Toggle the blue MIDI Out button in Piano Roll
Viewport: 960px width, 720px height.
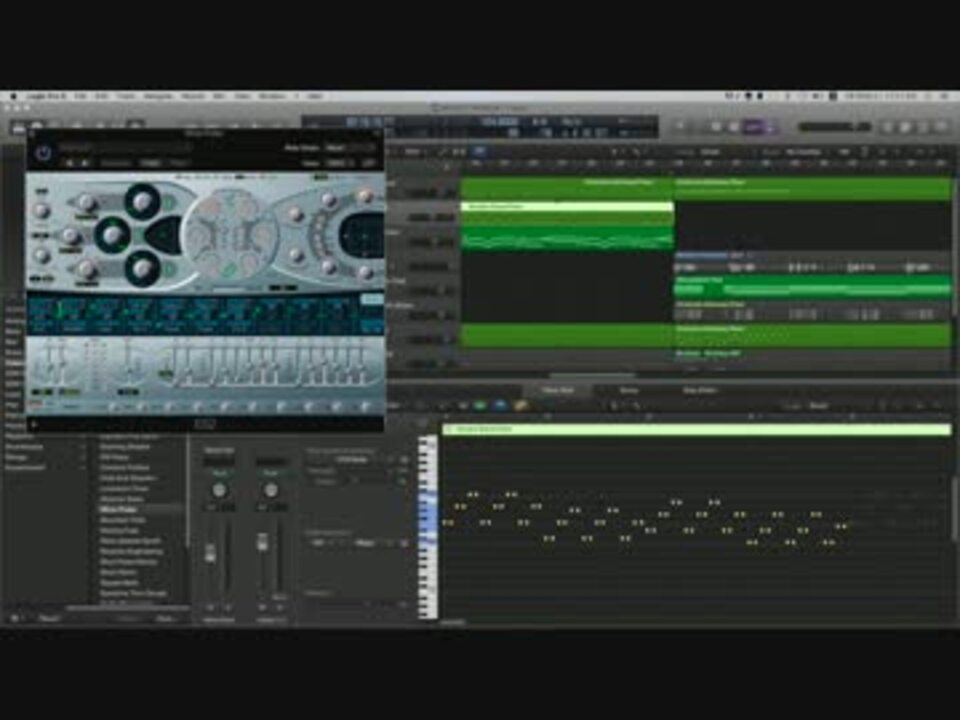[500, 405]
